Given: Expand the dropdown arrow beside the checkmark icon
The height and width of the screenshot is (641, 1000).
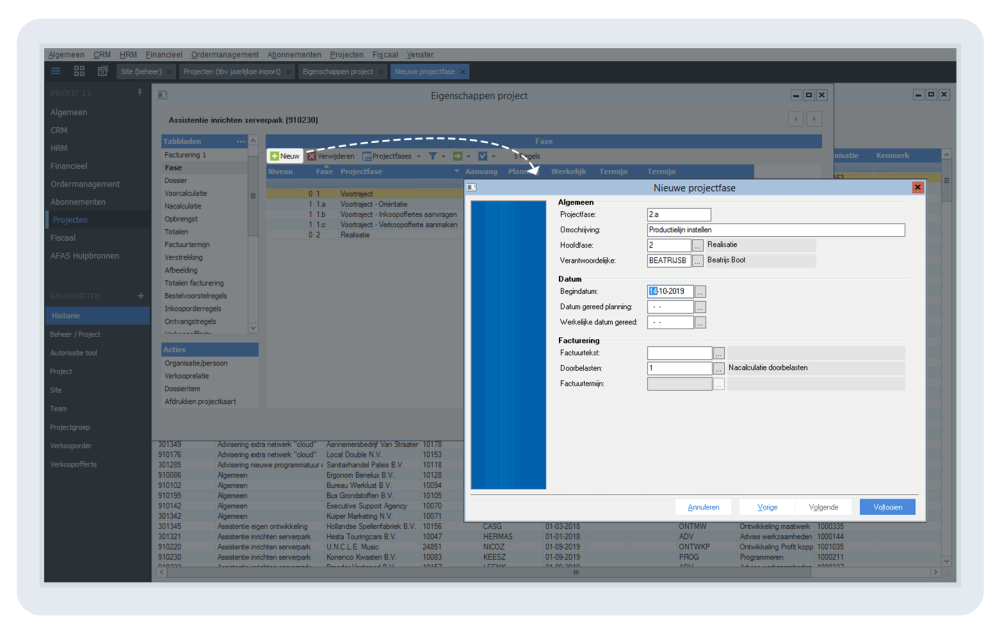Looking at the screenshot, I should click(494, 156).
